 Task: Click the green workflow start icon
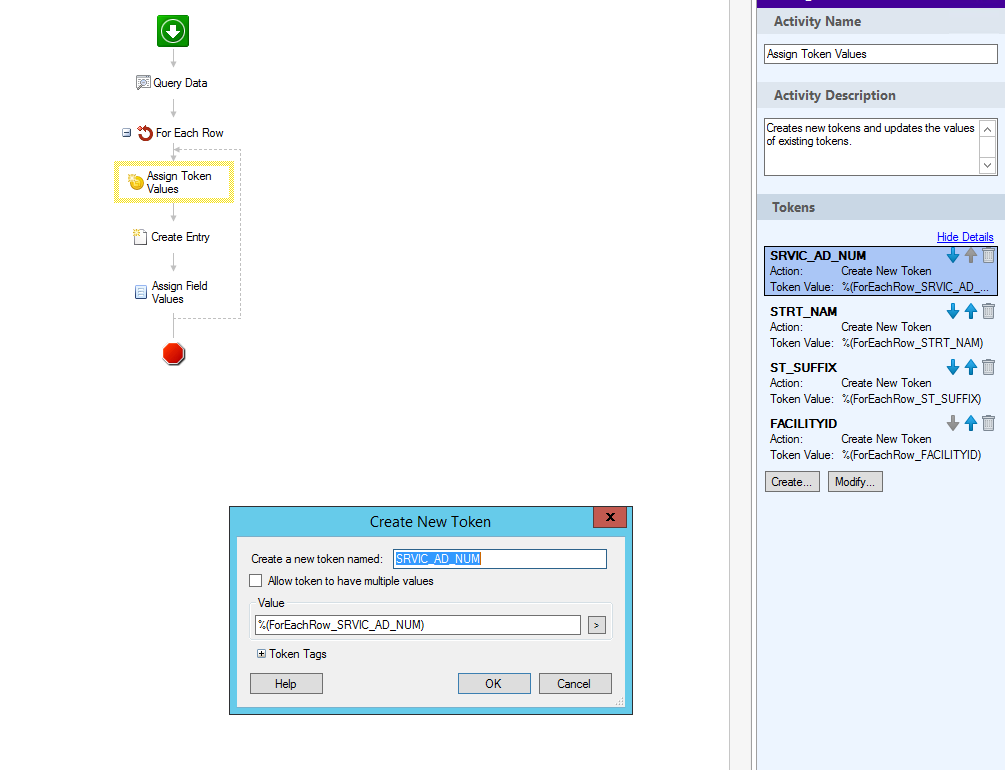tap(173, 31)
